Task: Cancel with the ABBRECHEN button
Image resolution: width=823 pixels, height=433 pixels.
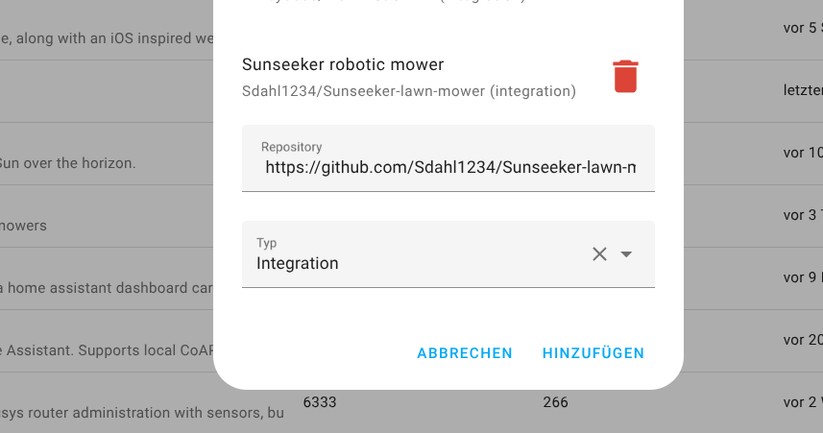Action: 465,353
